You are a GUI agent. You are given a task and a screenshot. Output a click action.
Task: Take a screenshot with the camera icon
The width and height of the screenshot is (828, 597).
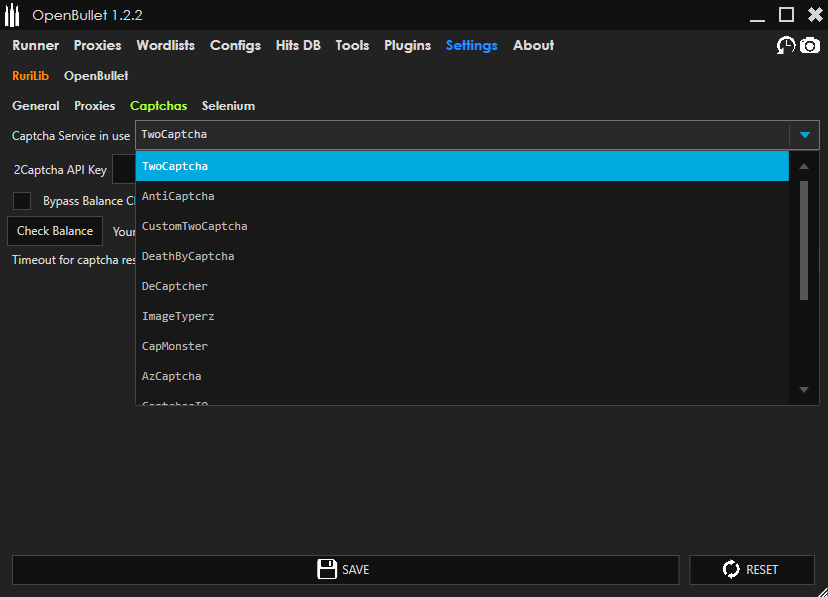pyautogui.click(x=810, y=45)
